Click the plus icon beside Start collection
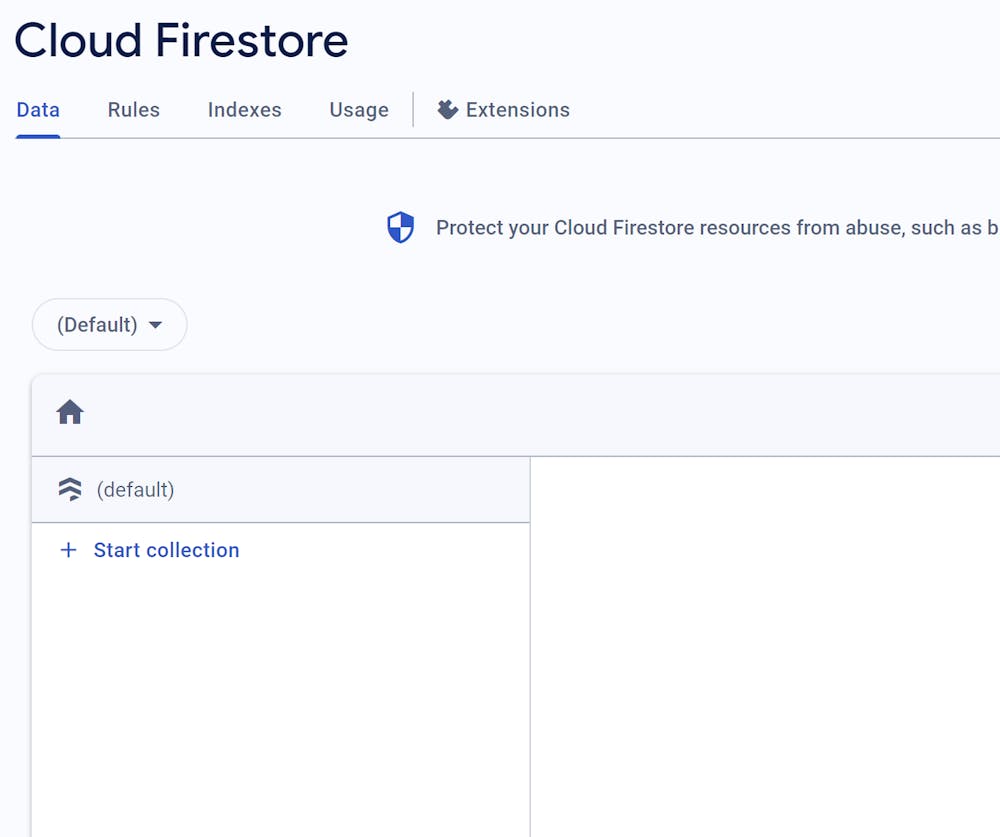The image size is (1000, 837). 68,550
